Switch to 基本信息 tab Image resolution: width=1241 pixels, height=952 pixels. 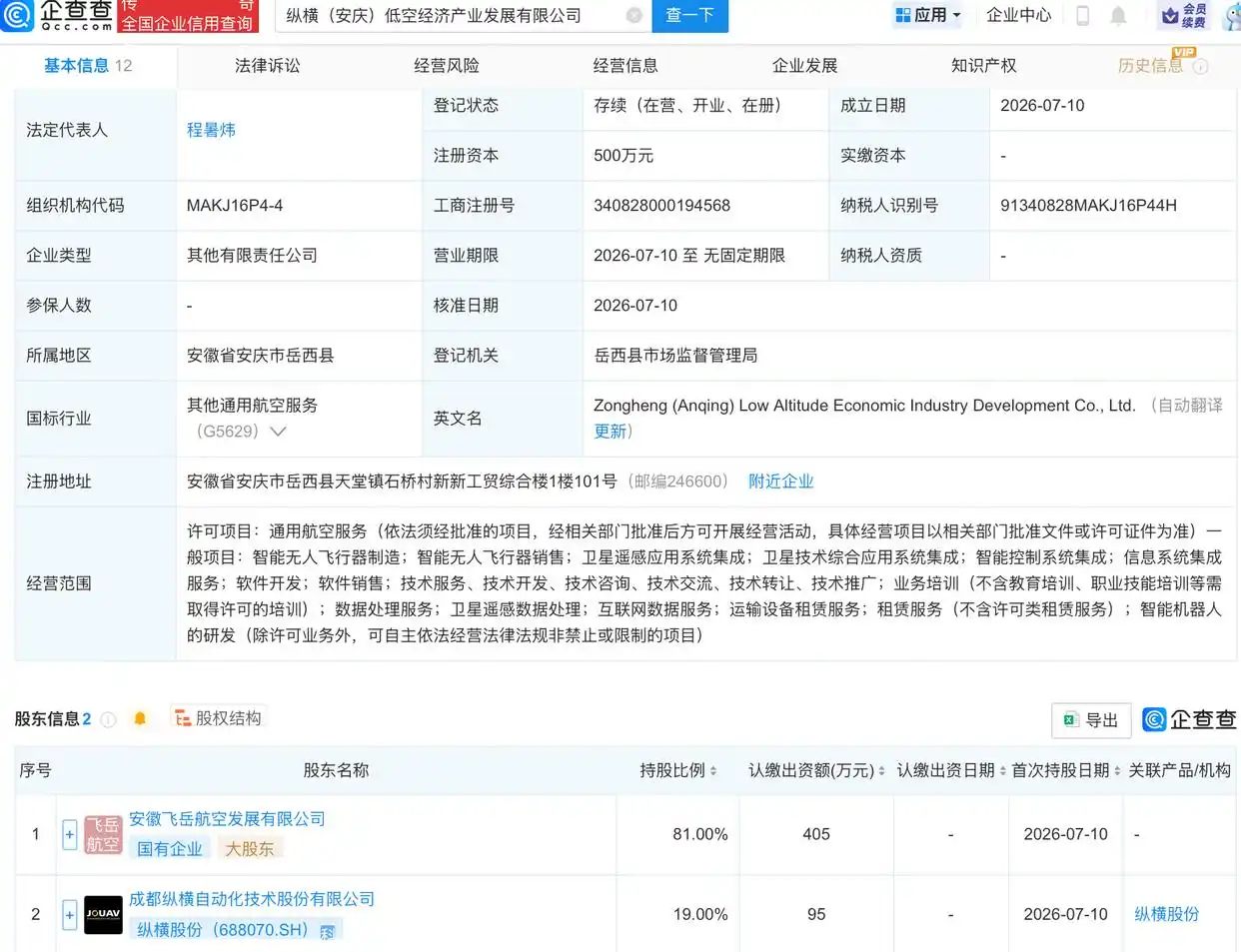pyautogui.click(x=88, y=66)
